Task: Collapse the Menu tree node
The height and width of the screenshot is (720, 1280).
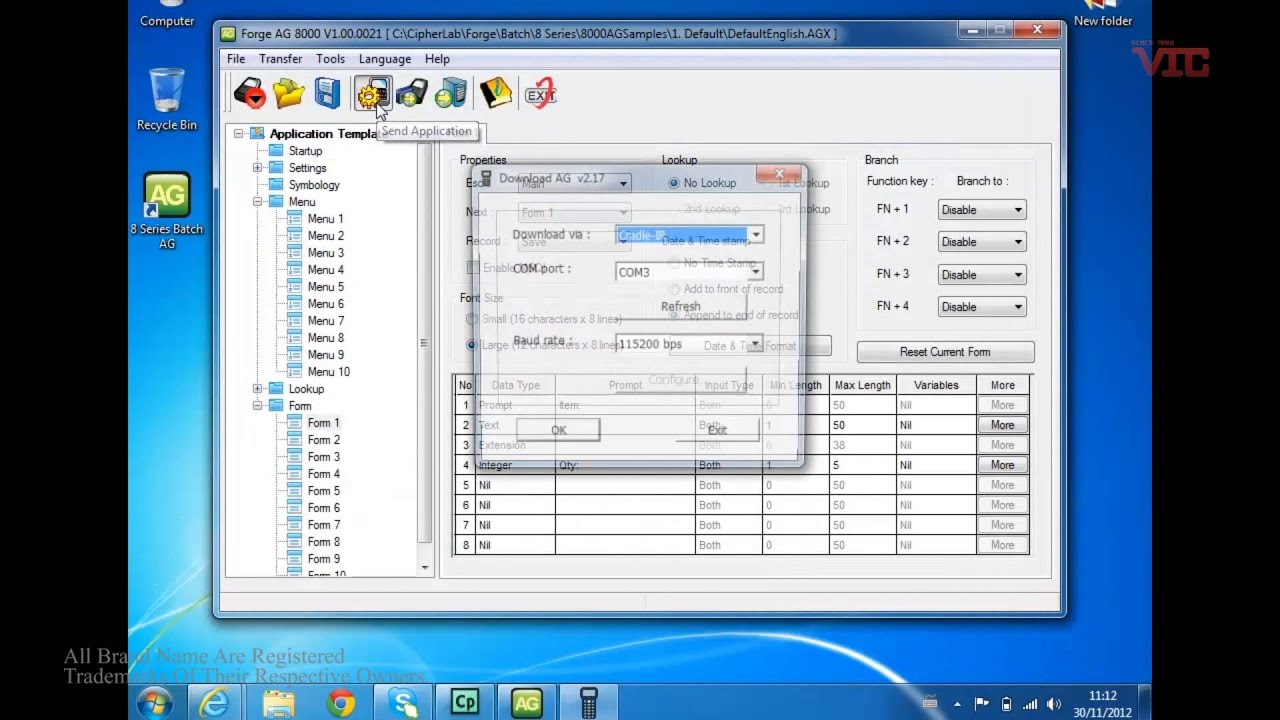Action: (257, 202)
